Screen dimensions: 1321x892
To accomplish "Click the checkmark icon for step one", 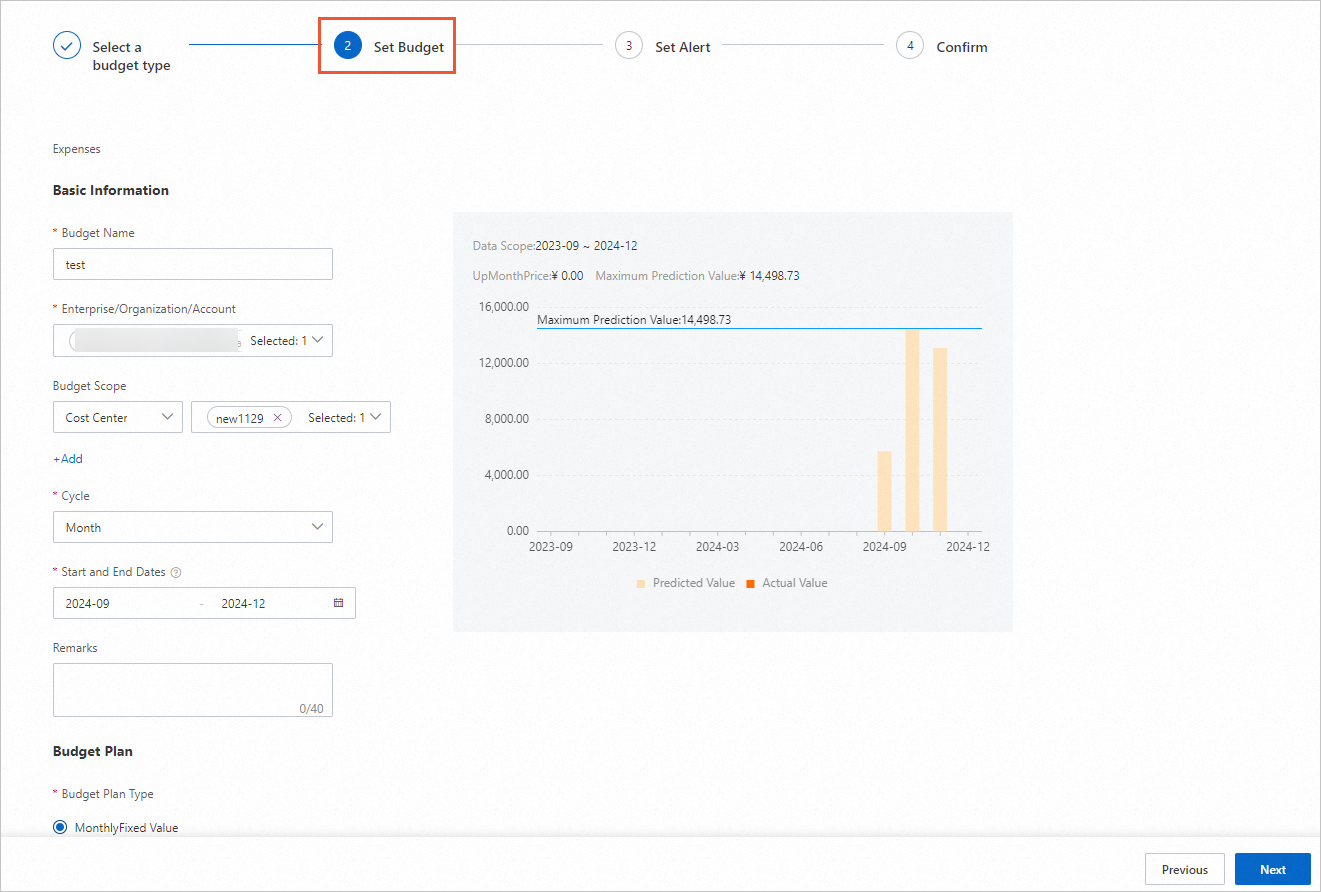I will point(67,47).
